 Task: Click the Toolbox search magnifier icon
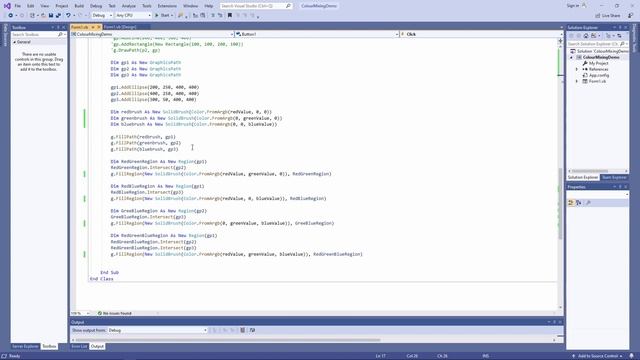60,35
